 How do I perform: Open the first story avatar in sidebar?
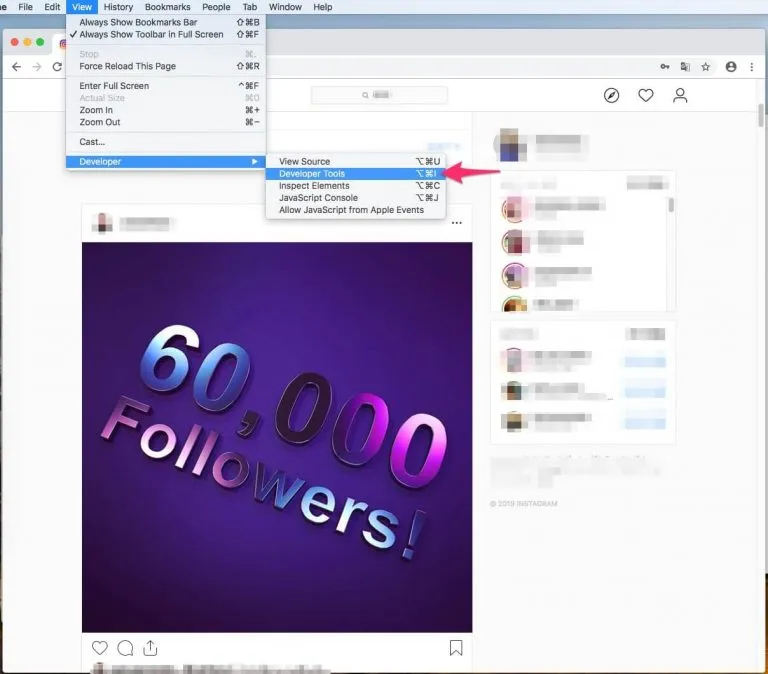(514, 209)
